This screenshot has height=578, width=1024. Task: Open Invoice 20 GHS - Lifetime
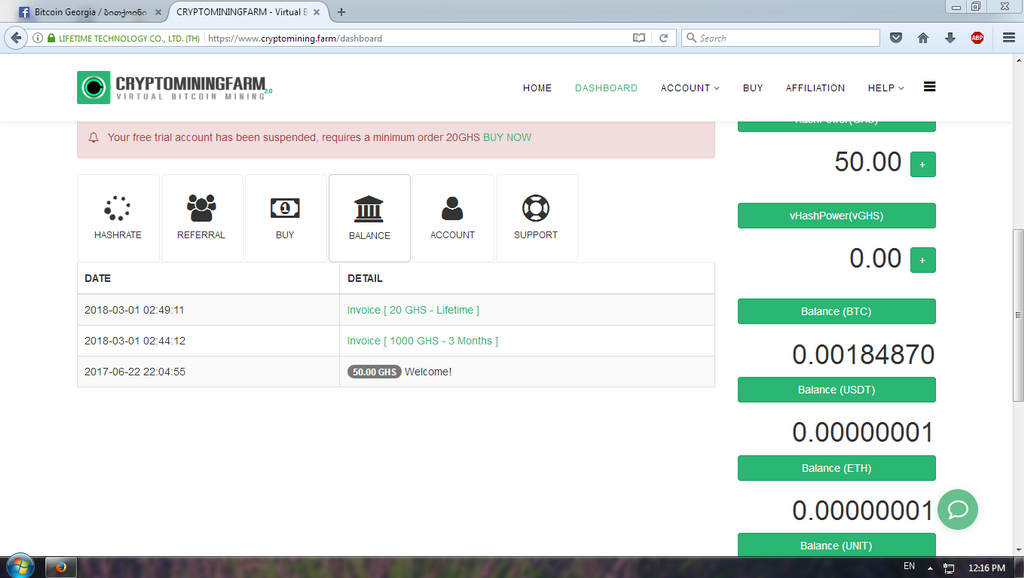413,310
